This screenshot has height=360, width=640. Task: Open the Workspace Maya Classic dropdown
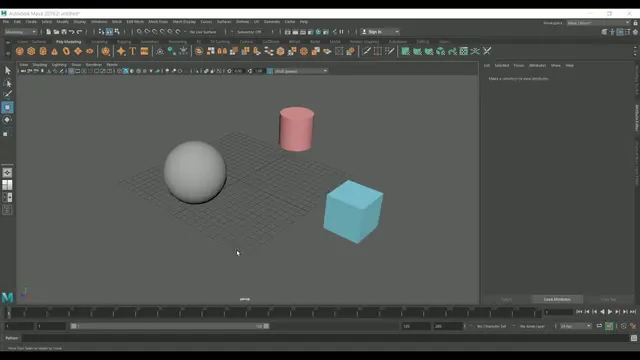(x=598, y=23)
